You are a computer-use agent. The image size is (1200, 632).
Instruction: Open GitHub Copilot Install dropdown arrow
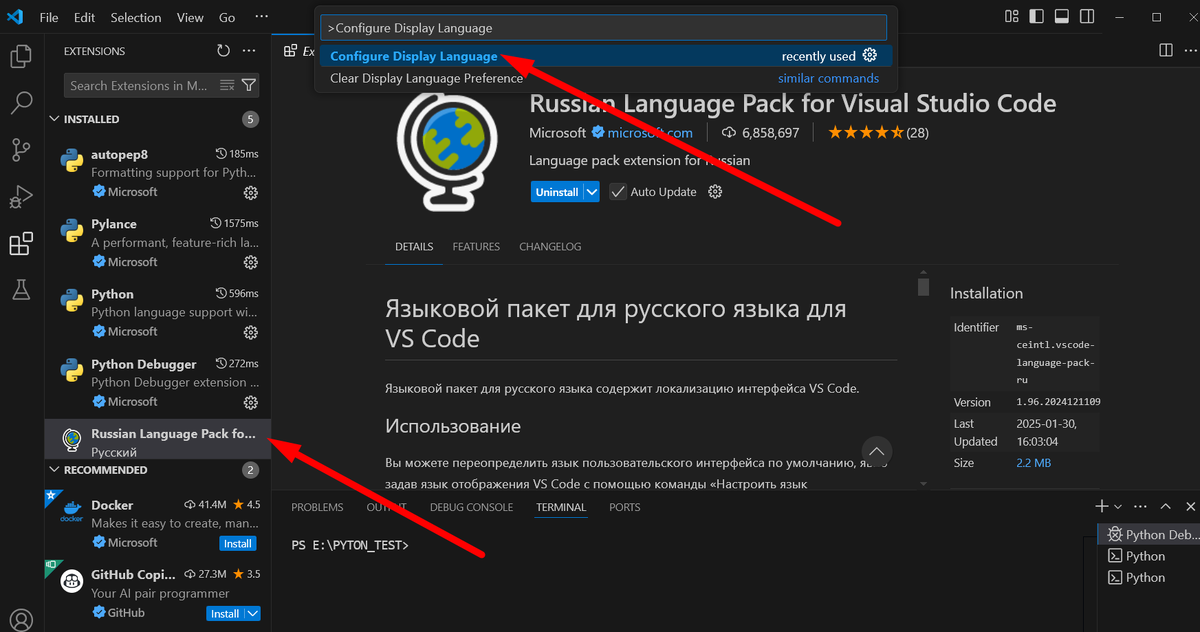pyautogui.click(x=253, y=614)
